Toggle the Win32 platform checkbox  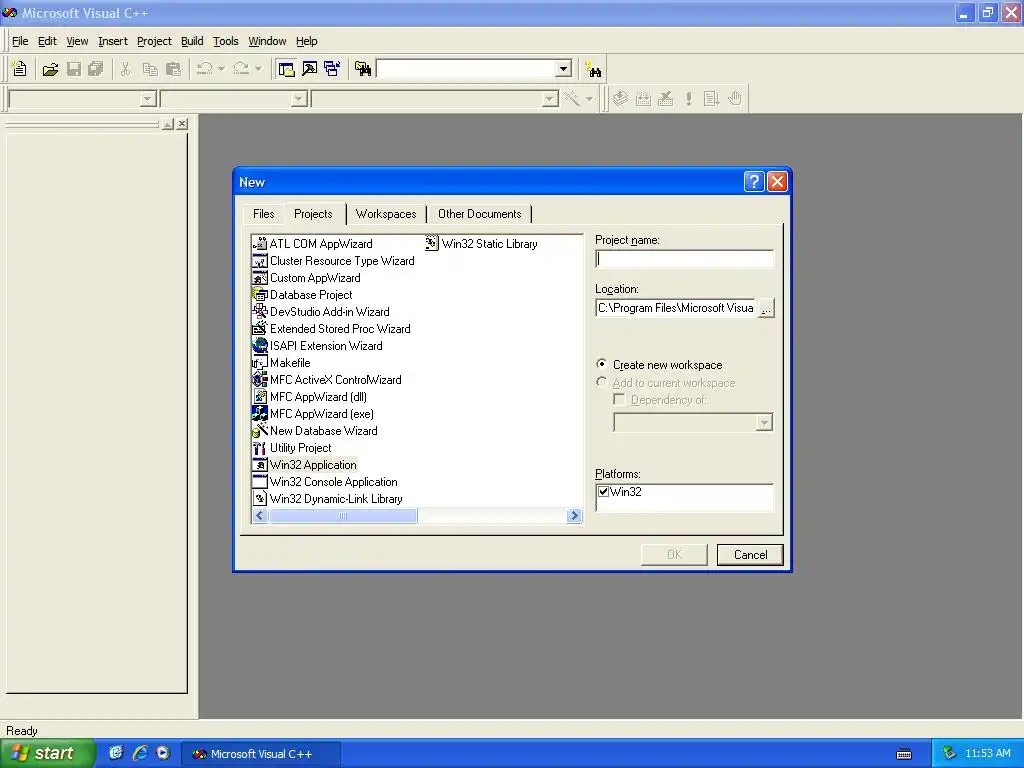pos(603,492)
